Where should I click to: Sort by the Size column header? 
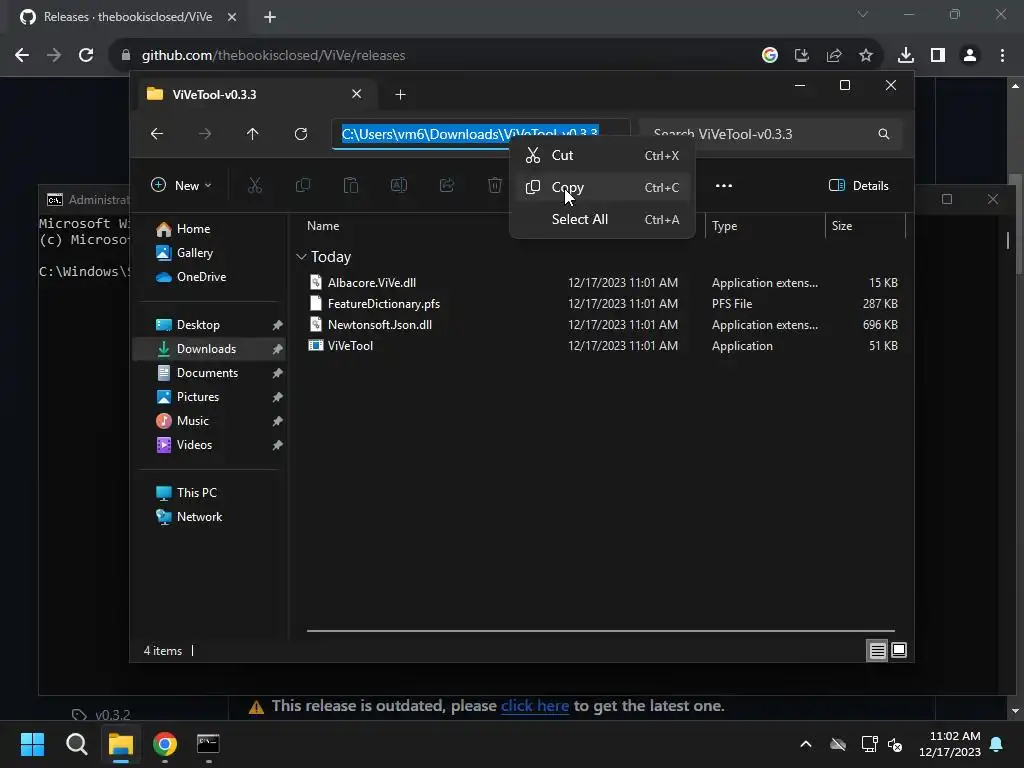[842, 226]
